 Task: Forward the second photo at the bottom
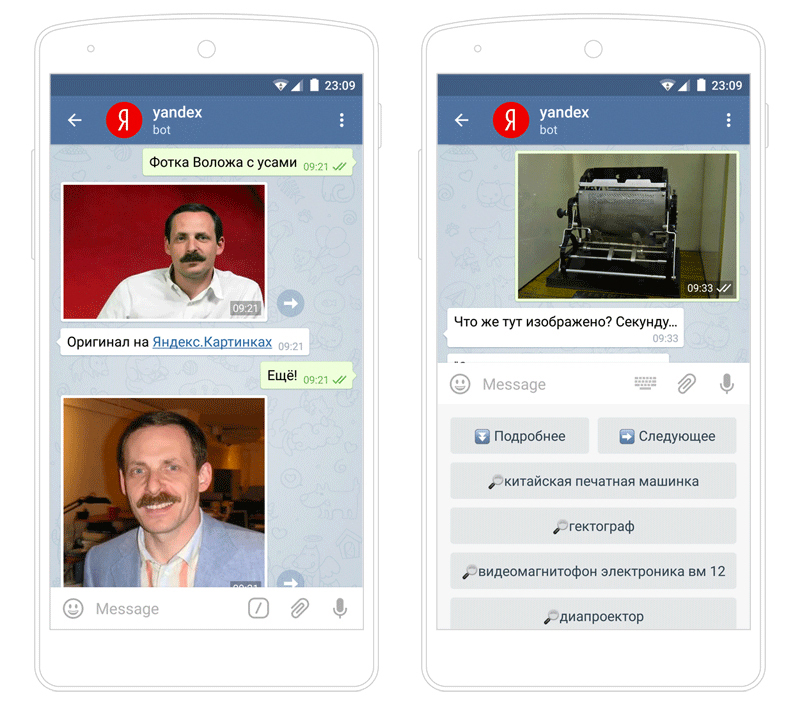290,579
